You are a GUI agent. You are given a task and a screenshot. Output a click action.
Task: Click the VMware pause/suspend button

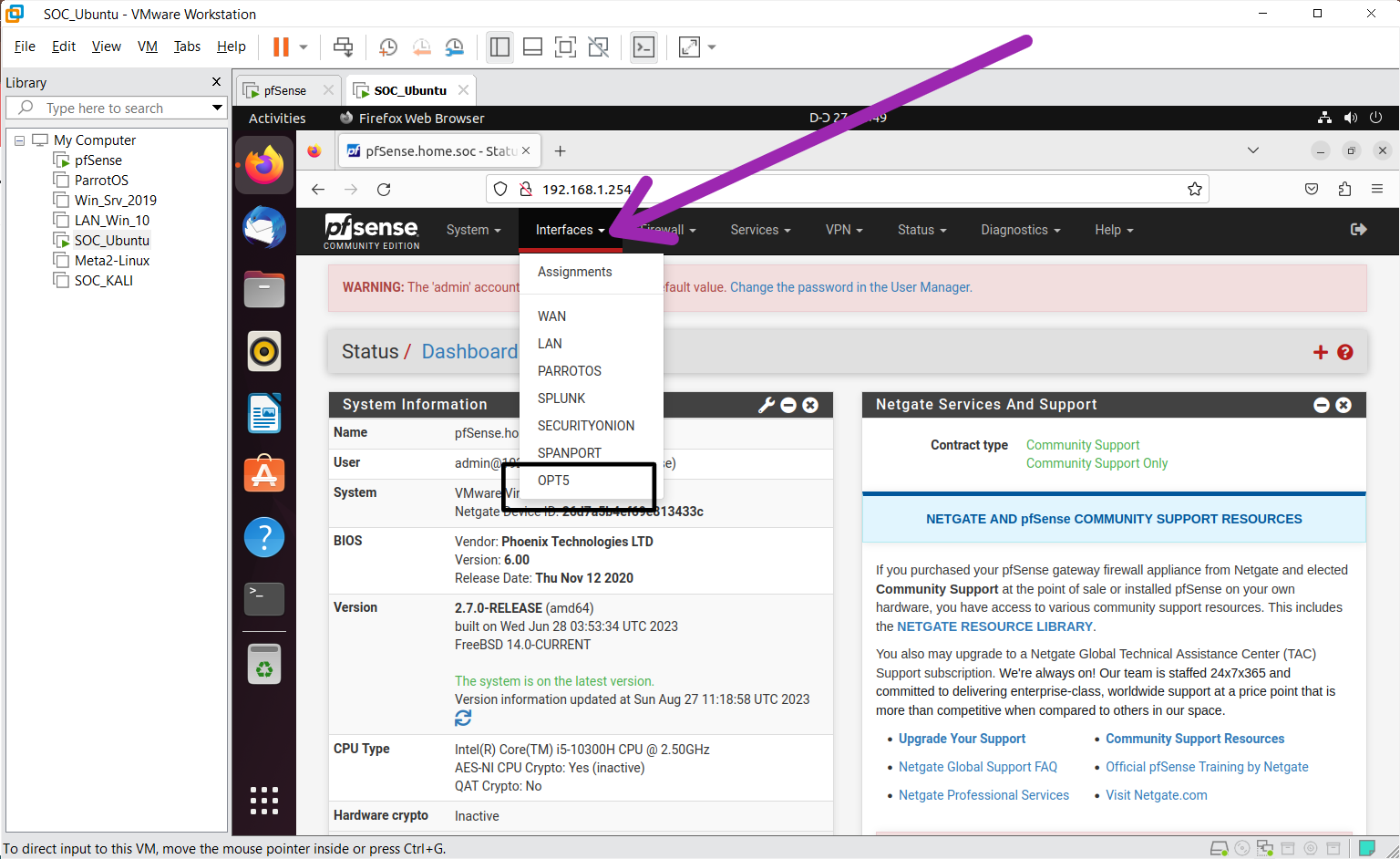(x=281, y=47)
